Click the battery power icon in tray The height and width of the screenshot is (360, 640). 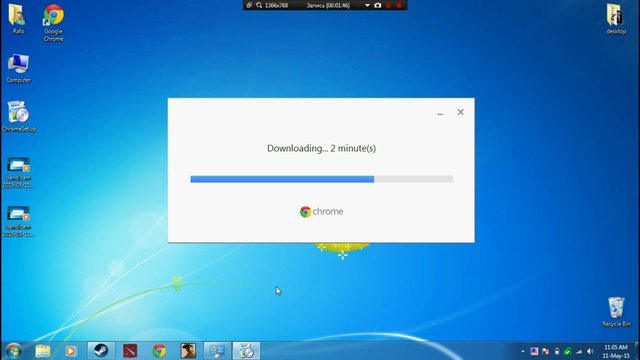pyautogui.click(x=557, y=351)
